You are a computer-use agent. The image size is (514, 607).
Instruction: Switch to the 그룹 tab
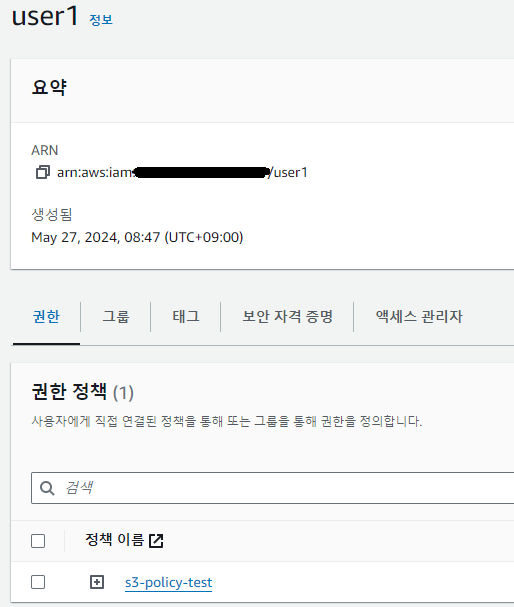116,317
